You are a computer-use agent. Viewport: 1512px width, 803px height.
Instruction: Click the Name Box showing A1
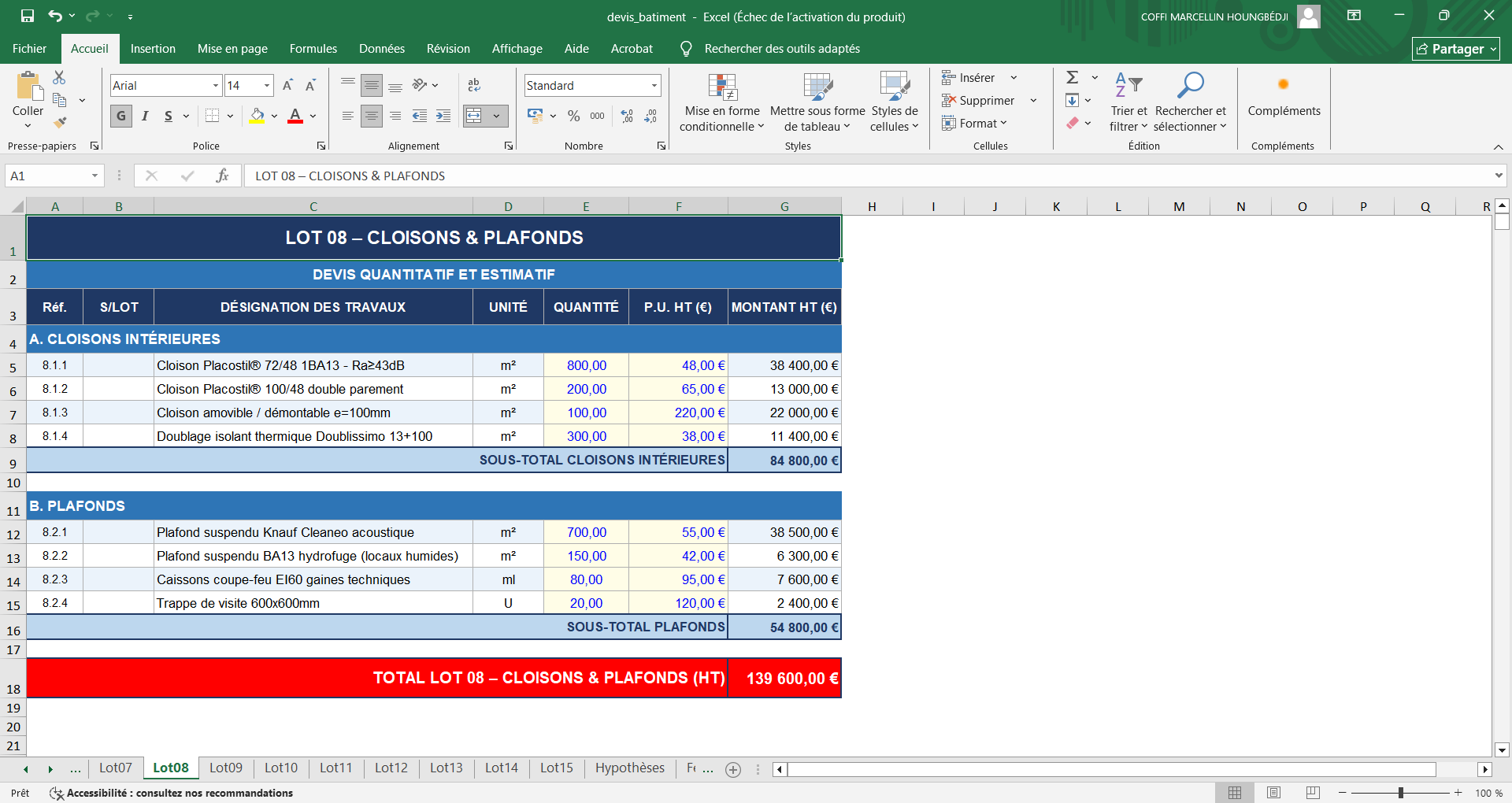47,176
